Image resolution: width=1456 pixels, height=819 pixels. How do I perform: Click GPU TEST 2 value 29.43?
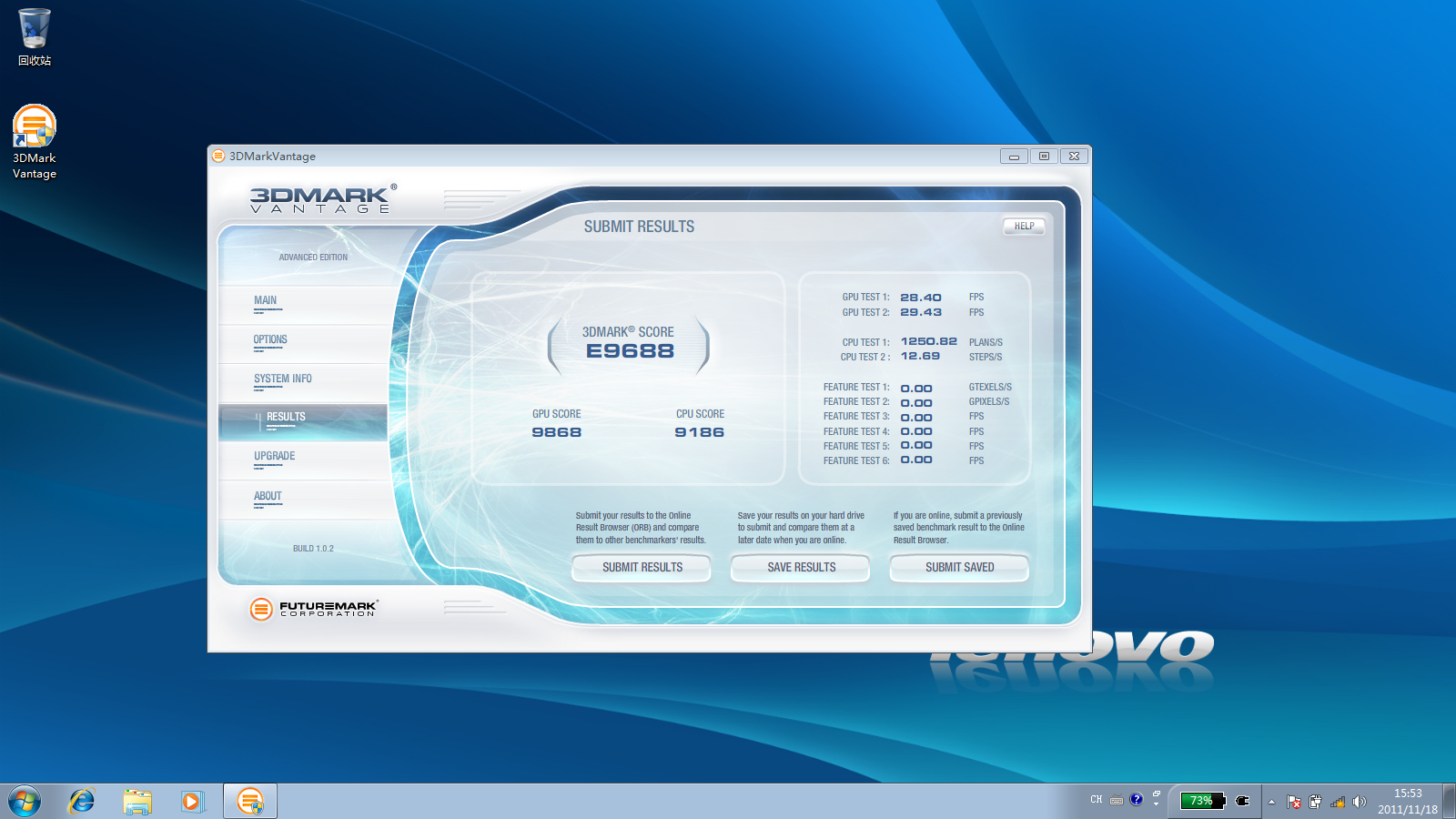[921, 312]
